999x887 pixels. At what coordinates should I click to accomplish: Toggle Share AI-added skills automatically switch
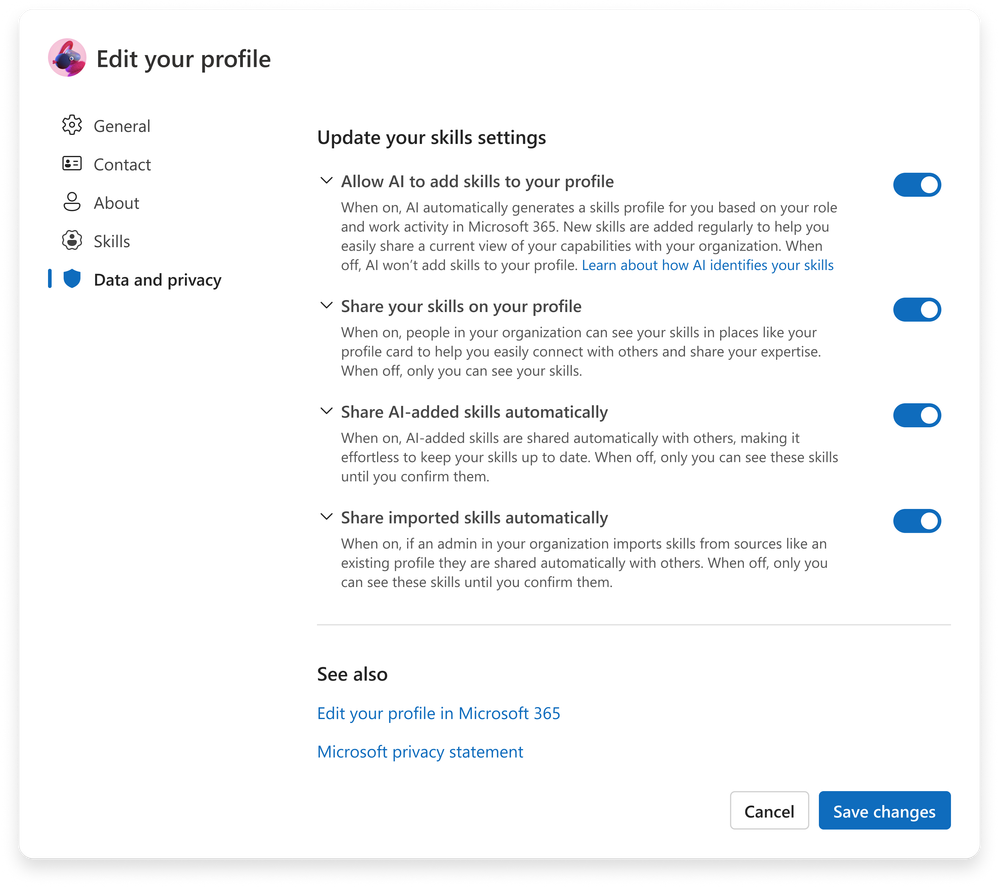pyautogui.click(x=917, y=415)
